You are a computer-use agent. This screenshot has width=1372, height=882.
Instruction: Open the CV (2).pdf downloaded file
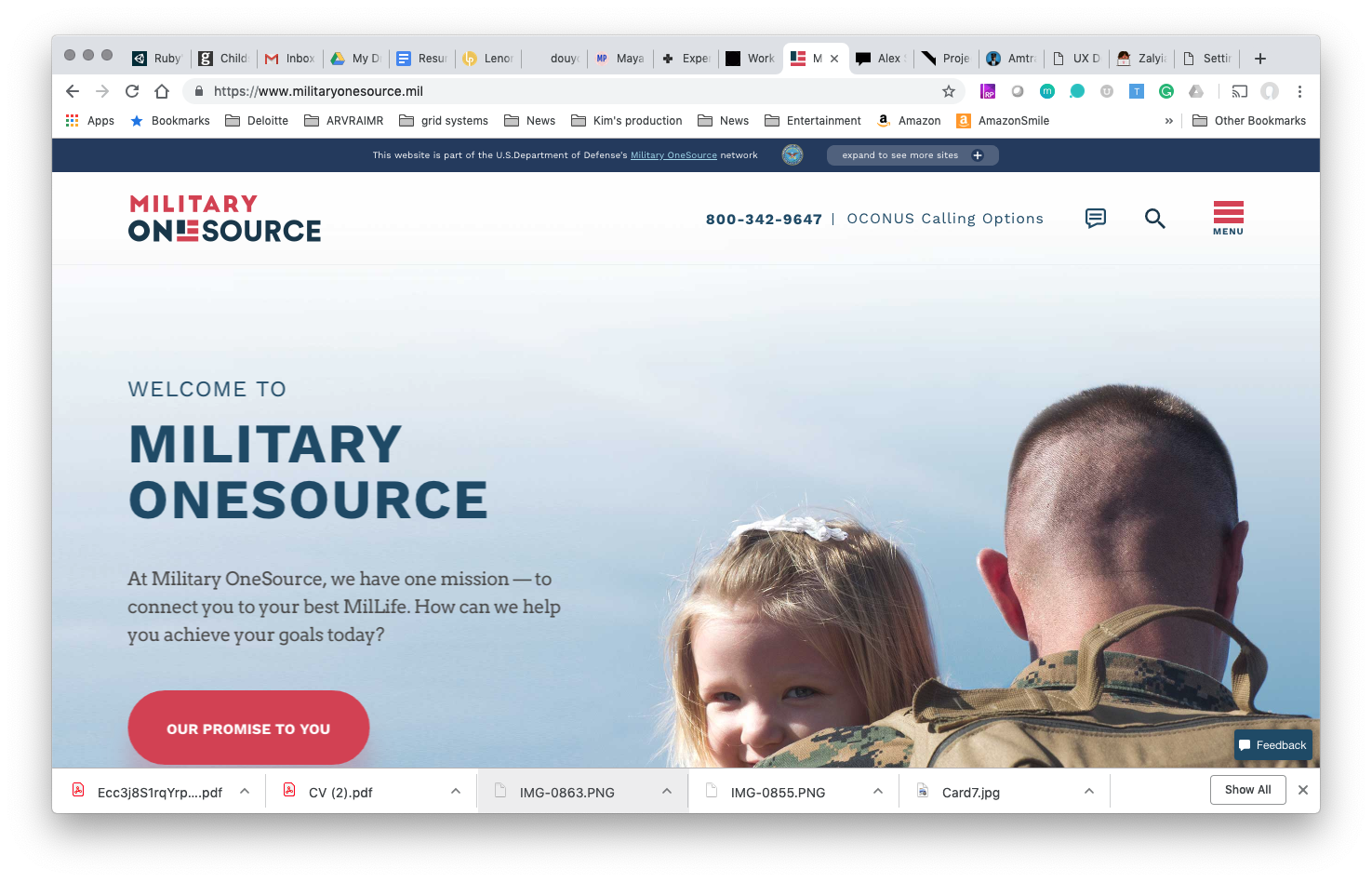(x=340, y=793)
